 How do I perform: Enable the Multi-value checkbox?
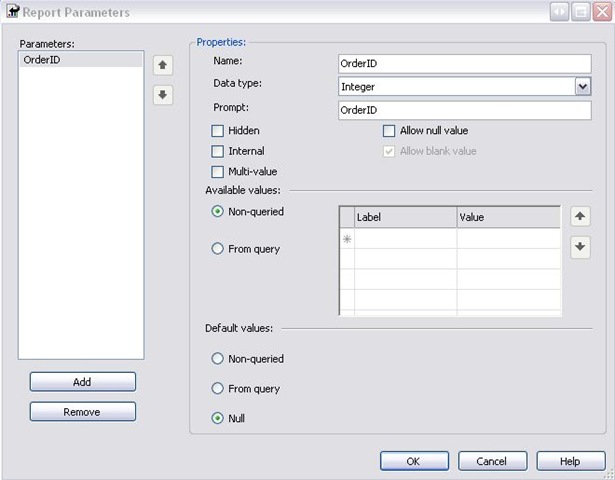point(217,172)
